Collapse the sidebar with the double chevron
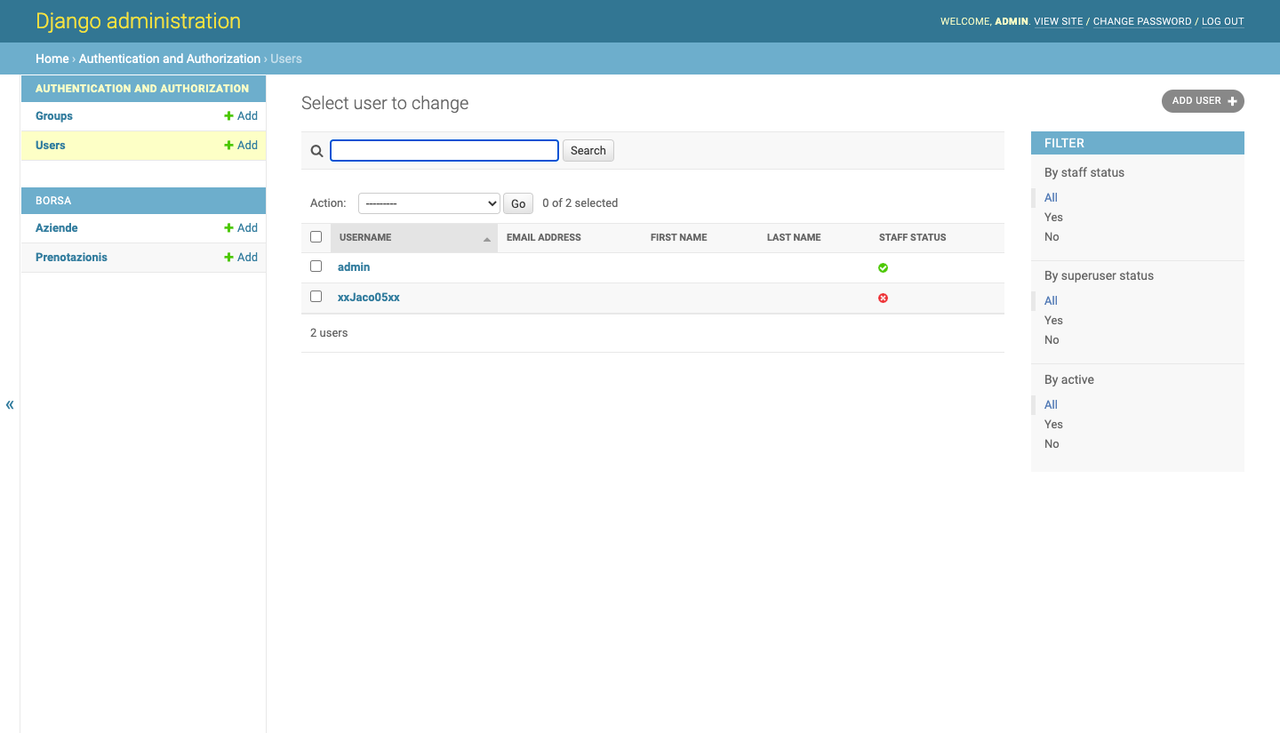The height and width of the screenshot is (733, 1280). coord(10,405)
